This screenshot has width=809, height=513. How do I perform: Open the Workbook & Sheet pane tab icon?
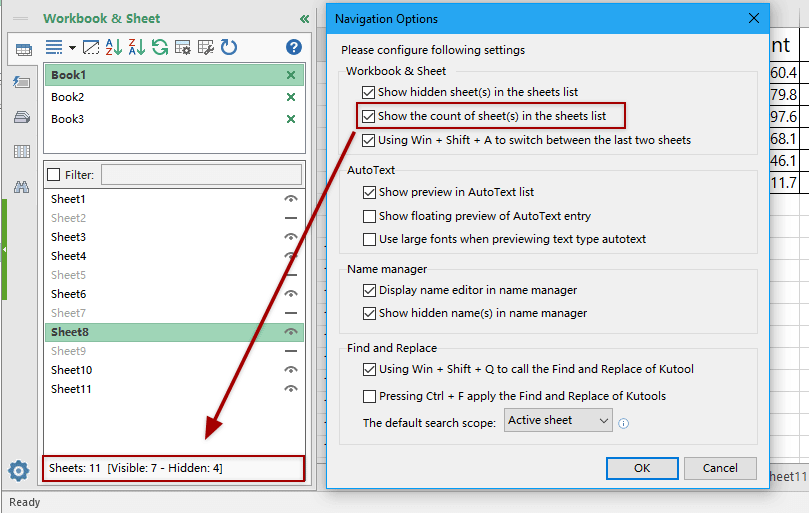(23, 50)
